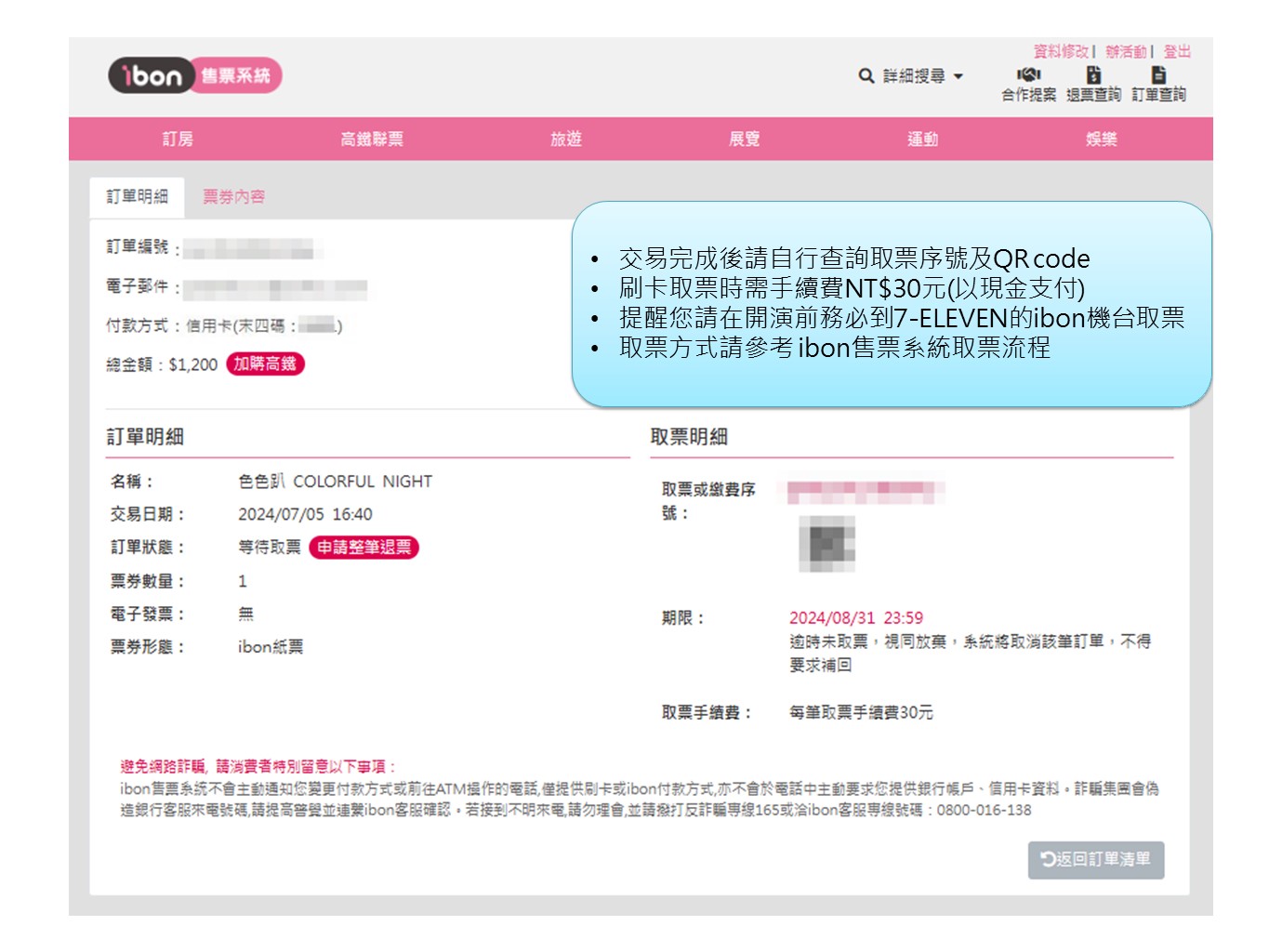Click the 等待取票 status text
This screenshot has width=1269, height=952.
pyautogui.click(x=270, y=547)
